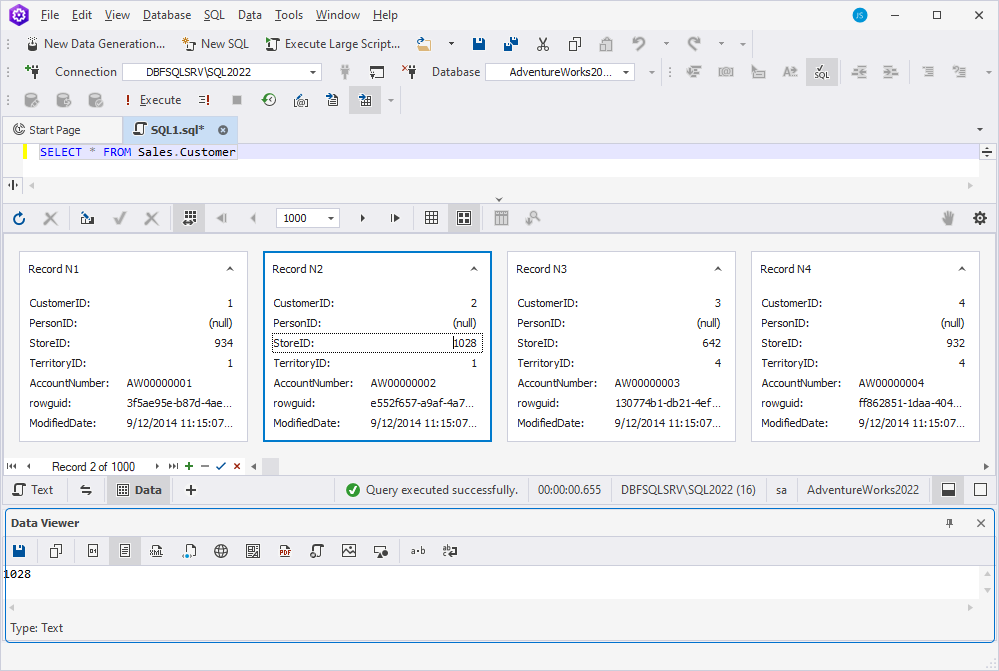Go to next page arrow in grid toolbar
Viewport: 999px width, 671px height.
(363, 219)
